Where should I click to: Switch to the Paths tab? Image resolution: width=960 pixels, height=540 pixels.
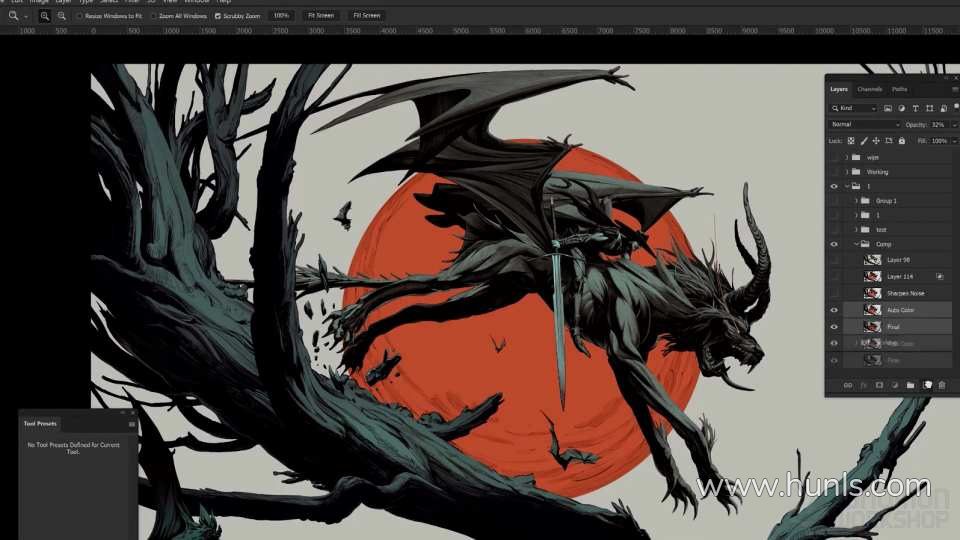(x=900, y=89)
